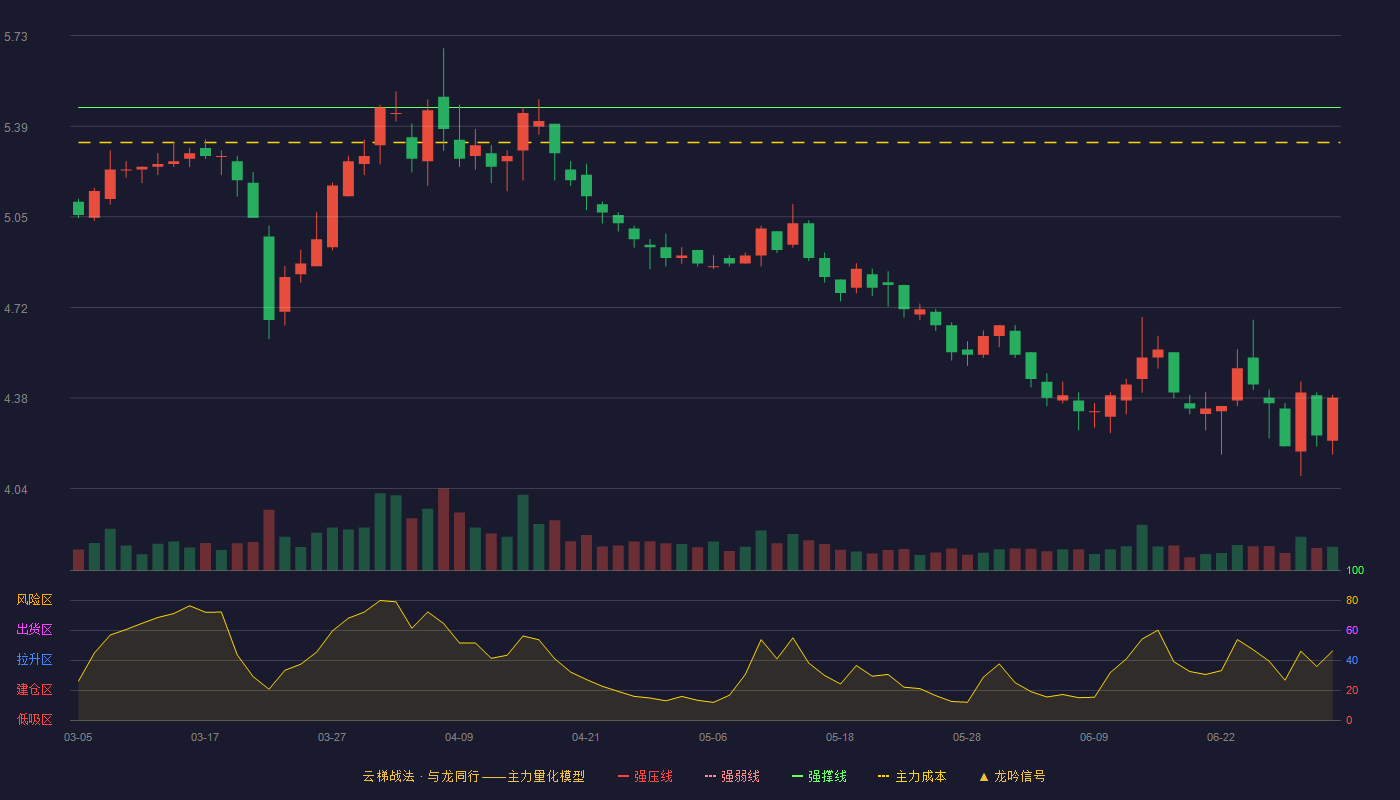Click the tallest volume bar

coord(443,529)
